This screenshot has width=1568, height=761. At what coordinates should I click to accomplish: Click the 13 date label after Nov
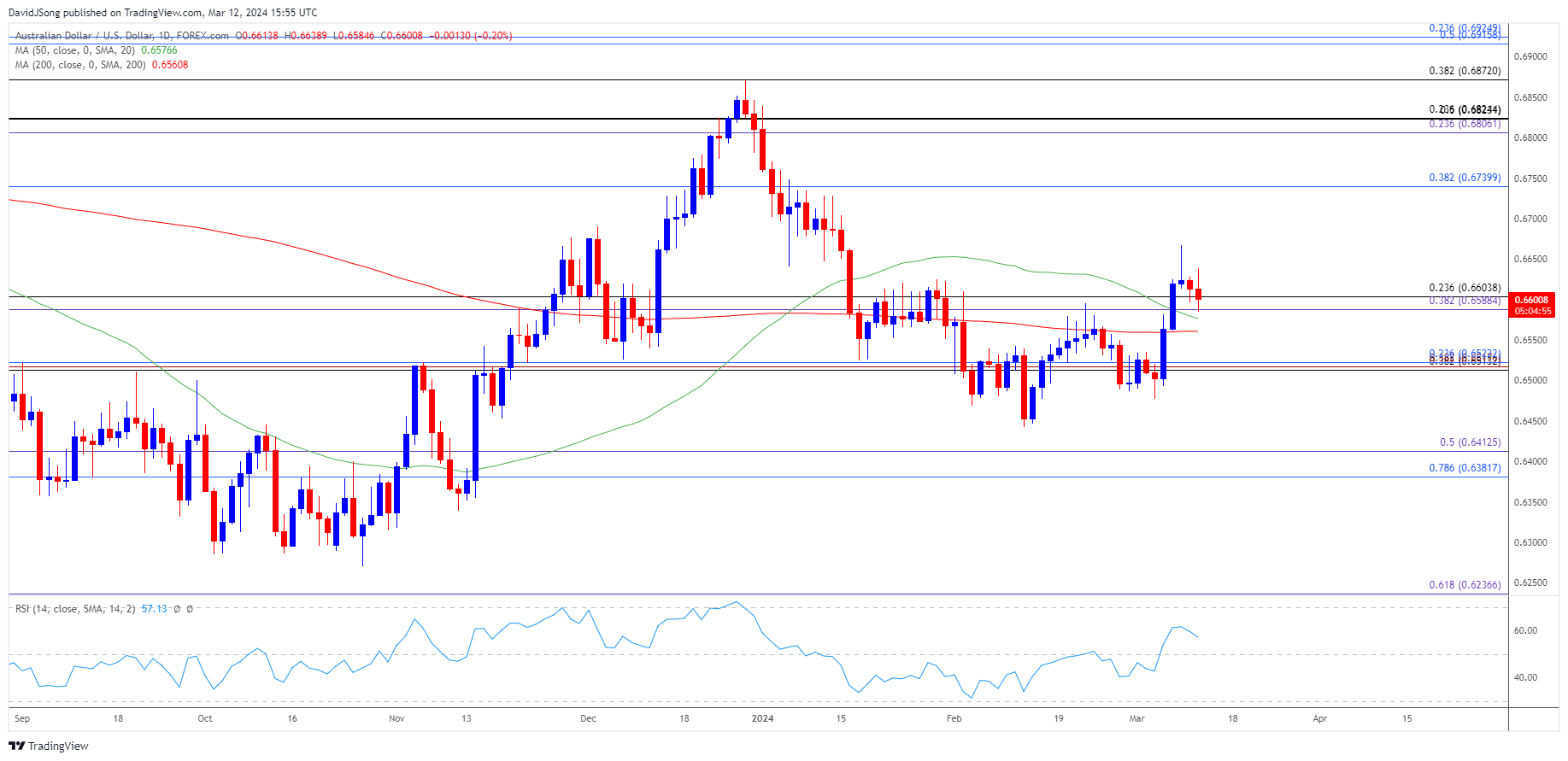pos(466,718)
